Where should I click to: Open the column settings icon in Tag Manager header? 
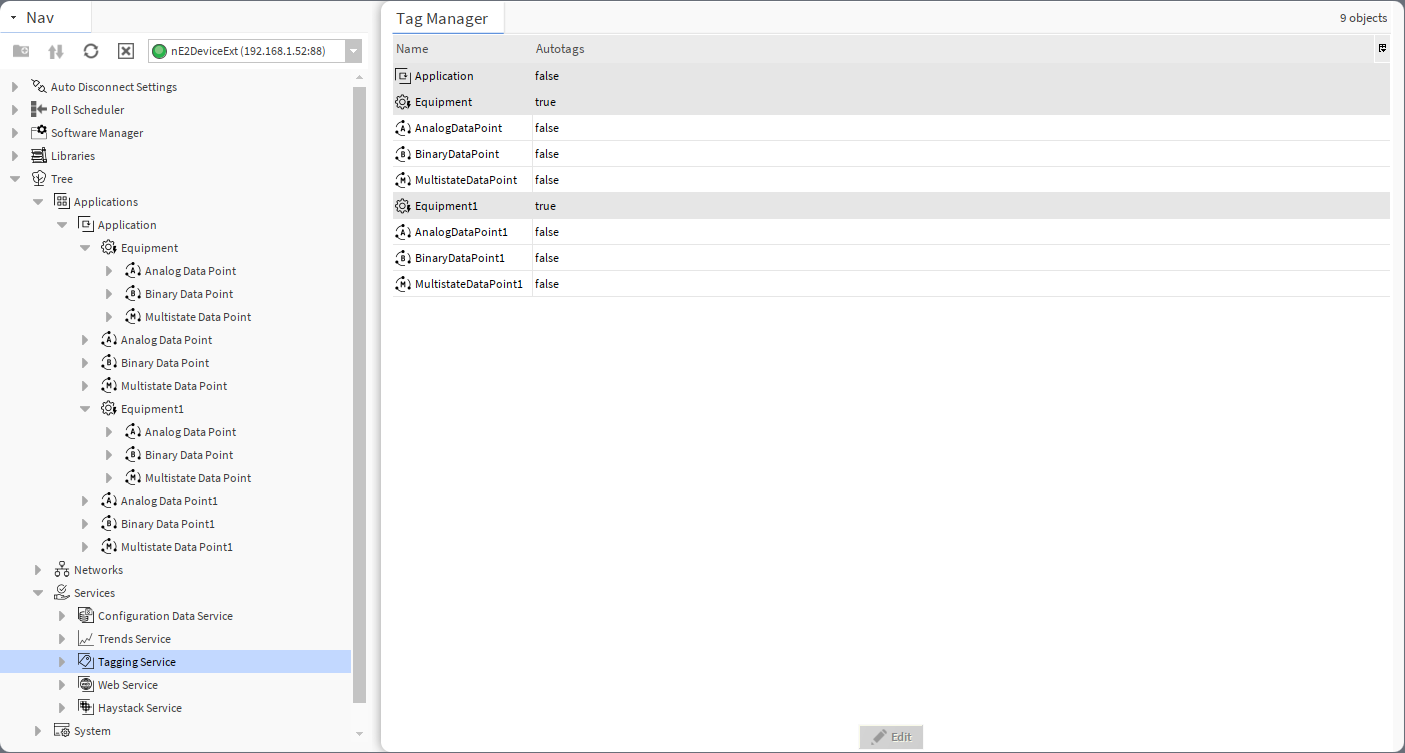[1382, 47]
